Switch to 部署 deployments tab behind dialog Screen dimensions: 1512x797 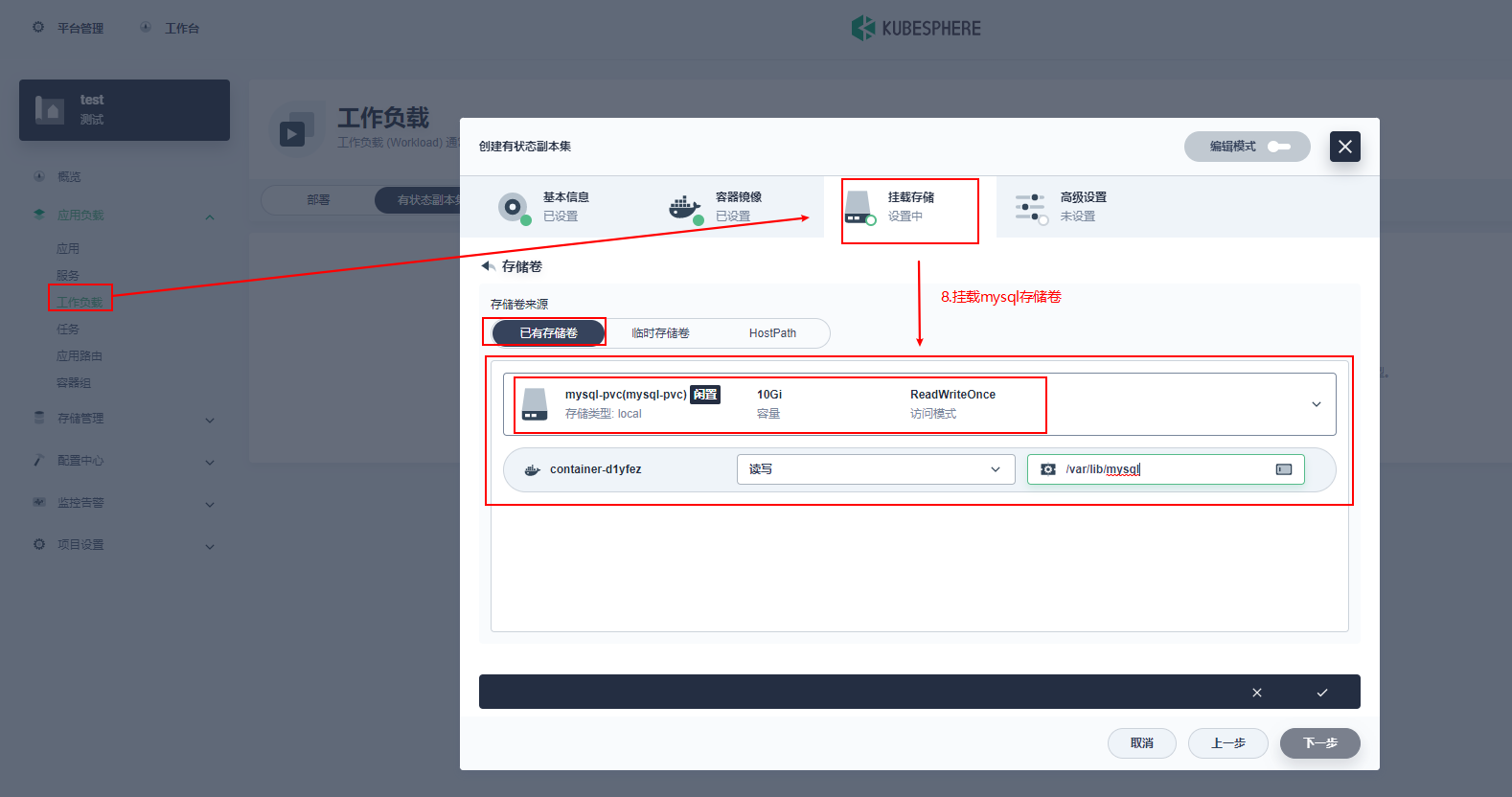(x=318, y=200)
